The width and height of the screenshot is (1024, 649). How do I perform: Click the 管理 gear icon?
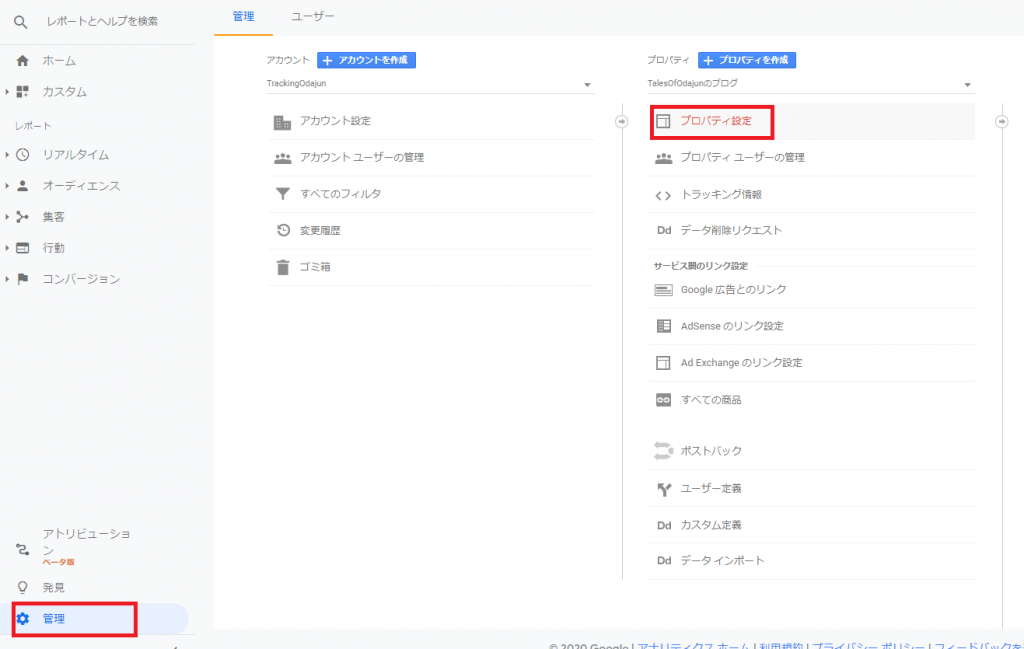[23, 618]
